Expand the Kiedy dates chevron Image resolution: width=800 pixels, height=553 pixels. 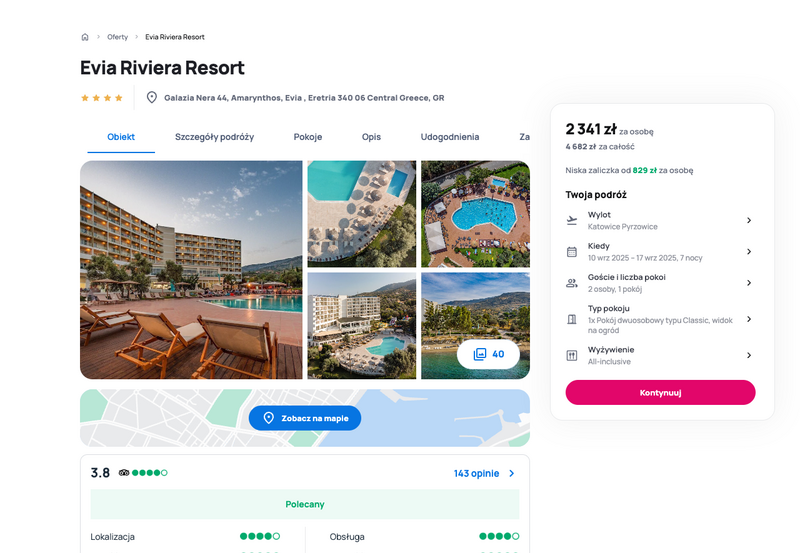click(749, 252)
